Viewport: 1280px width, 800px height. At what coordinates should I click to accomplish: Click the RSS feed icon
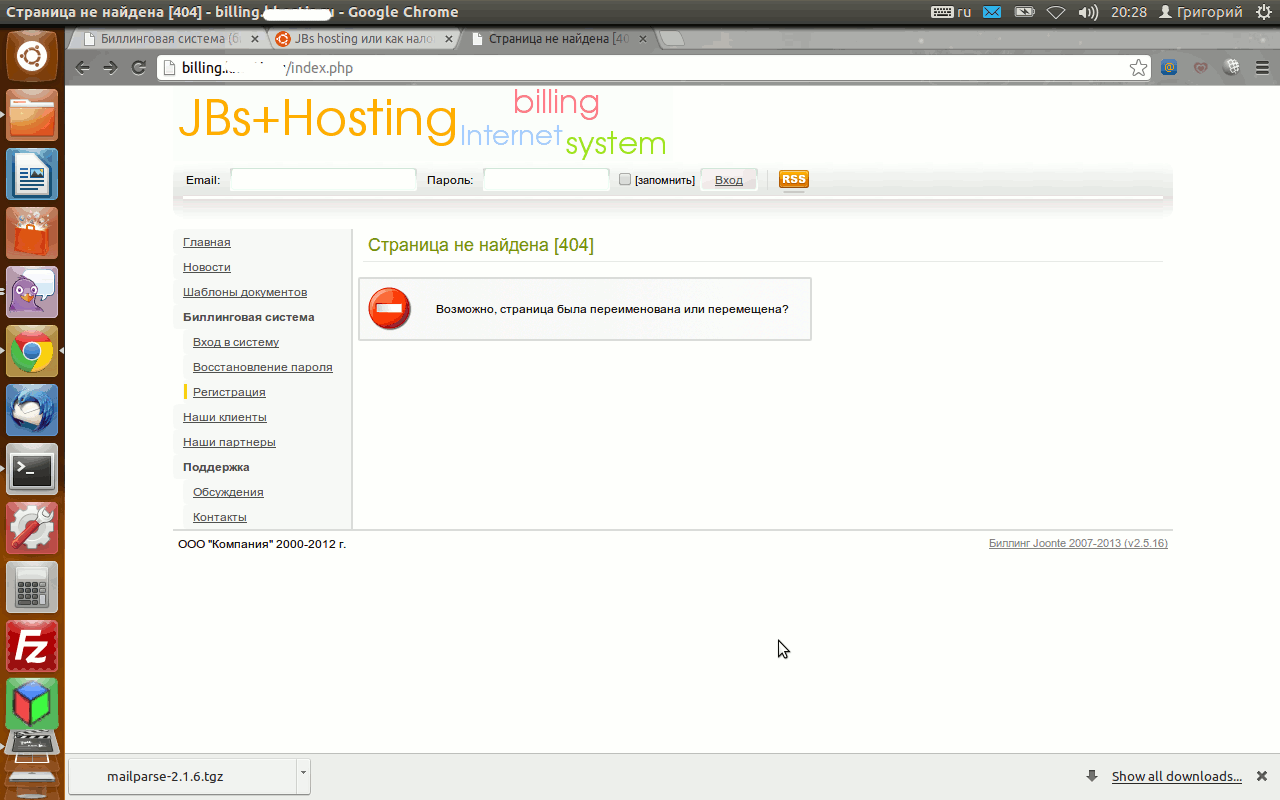(793, 180)
